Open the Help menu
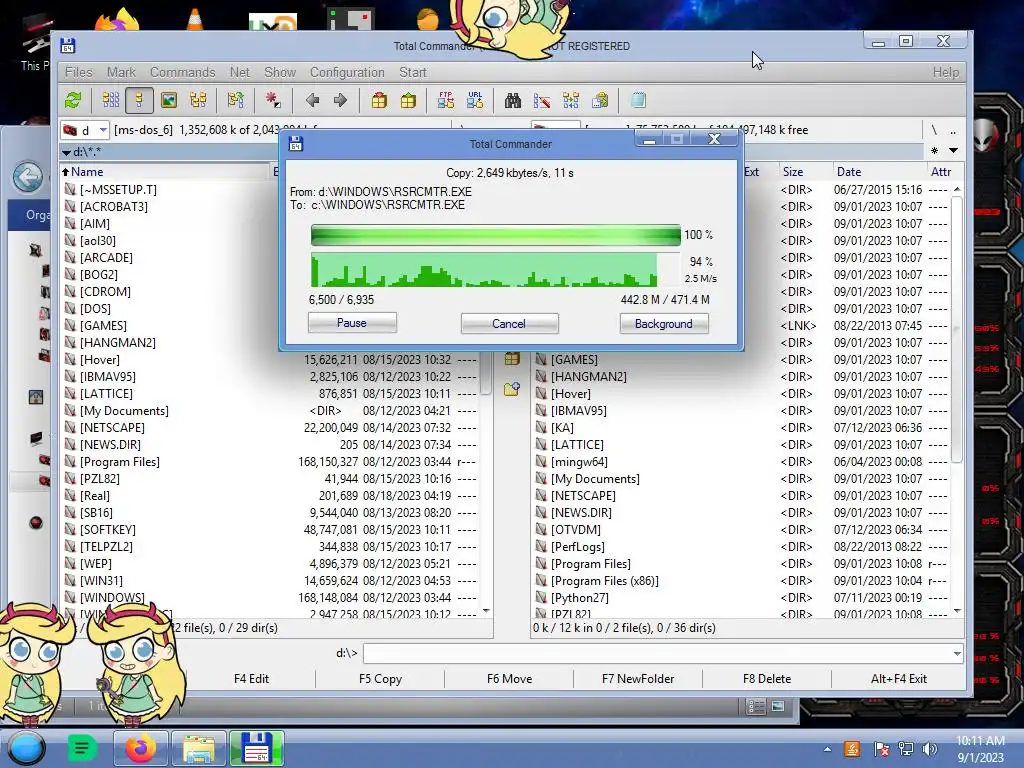1024x768 pixels. pos(946,72)
